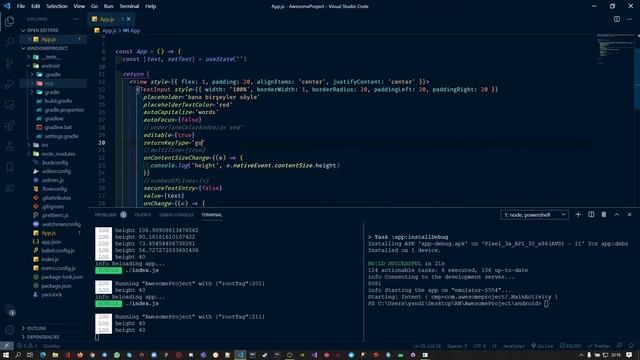Image resolution: width=640 pixels, height=360 pixels.
Task: Open index.js in the explorer
Action: click(49, 260)
